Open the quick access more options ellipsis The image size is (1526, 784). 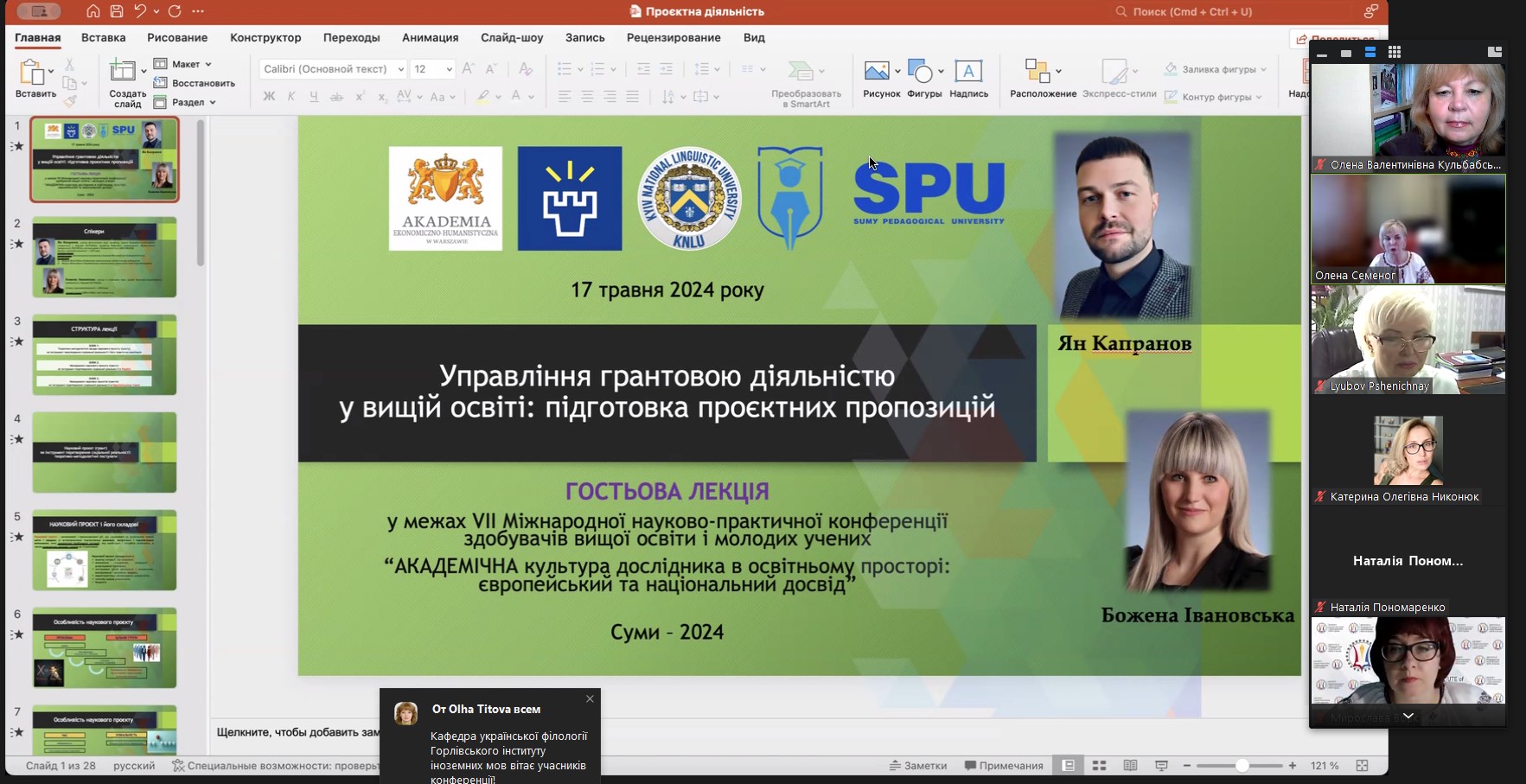click(x=198, y=11)
